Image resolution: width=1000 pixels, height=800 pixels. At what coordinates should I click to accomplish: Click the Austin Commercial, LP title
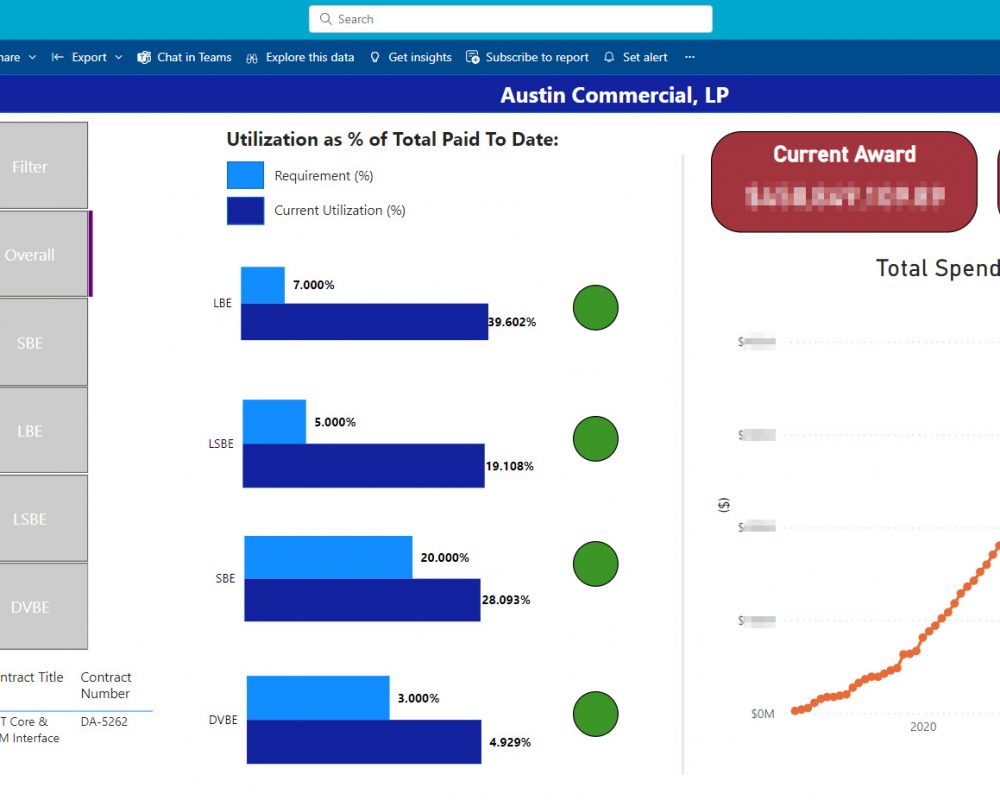point(614,94)
